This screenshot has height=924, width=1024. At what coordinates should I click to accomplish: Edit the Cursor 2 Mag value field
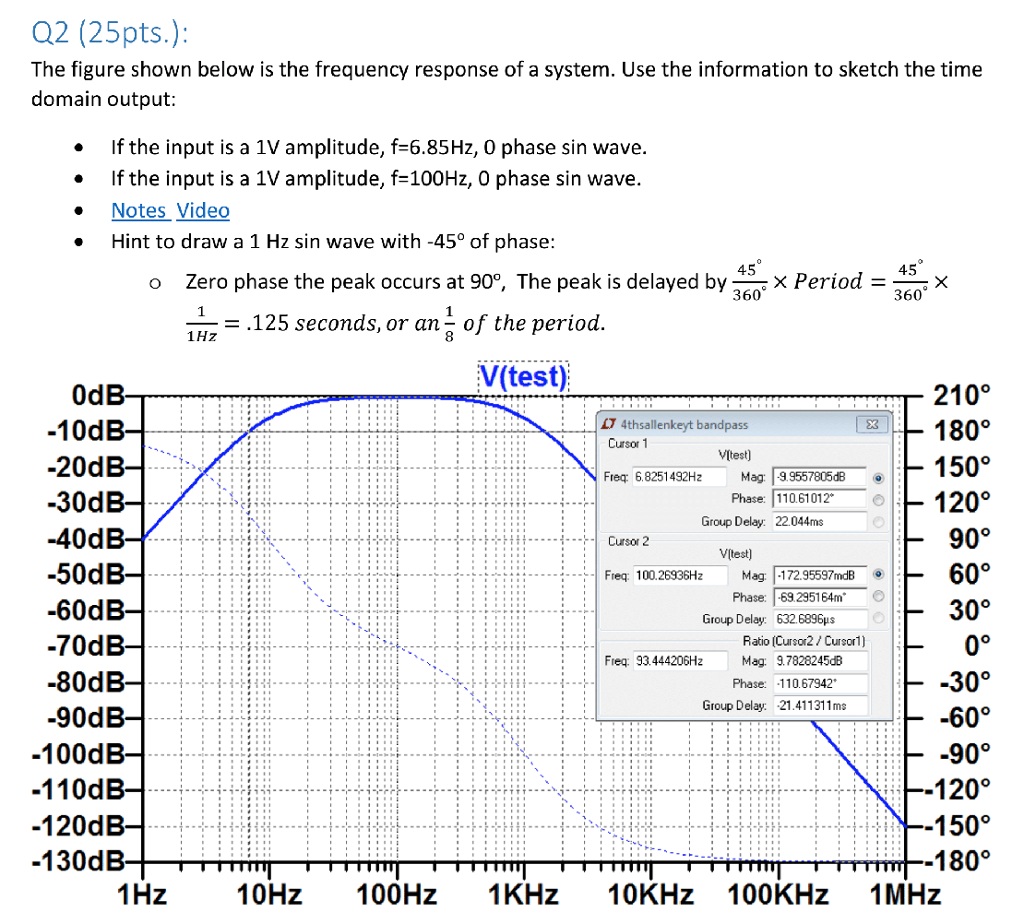pyautogui.click(x=817, y=574)
